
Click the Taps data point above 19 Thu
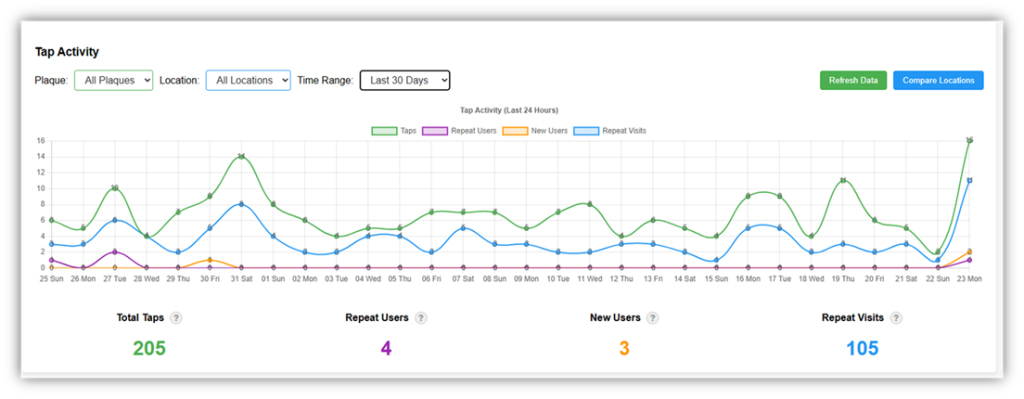click(x=843, y=180)
